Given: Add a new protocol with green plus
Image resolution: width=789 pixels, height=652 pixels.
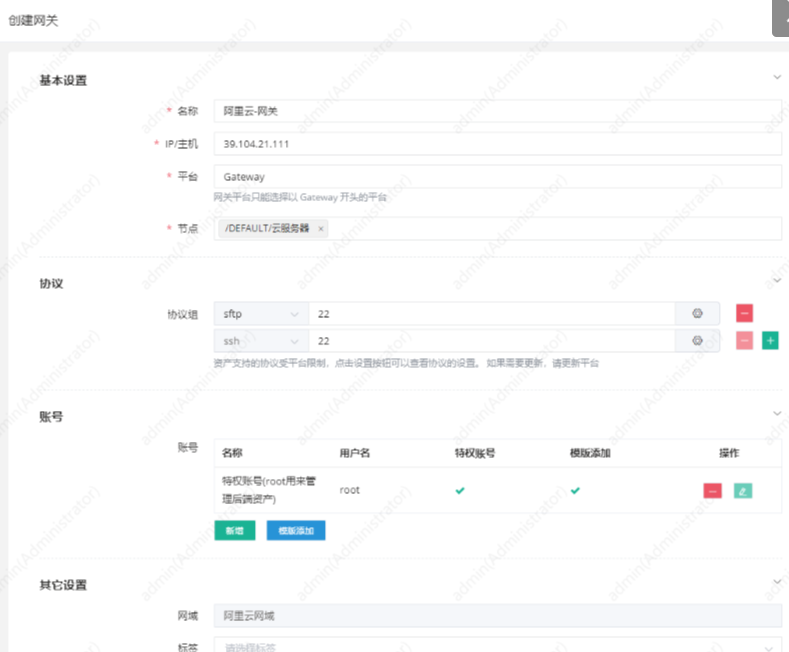Looking at the screenshot, I should coord(770,341).
